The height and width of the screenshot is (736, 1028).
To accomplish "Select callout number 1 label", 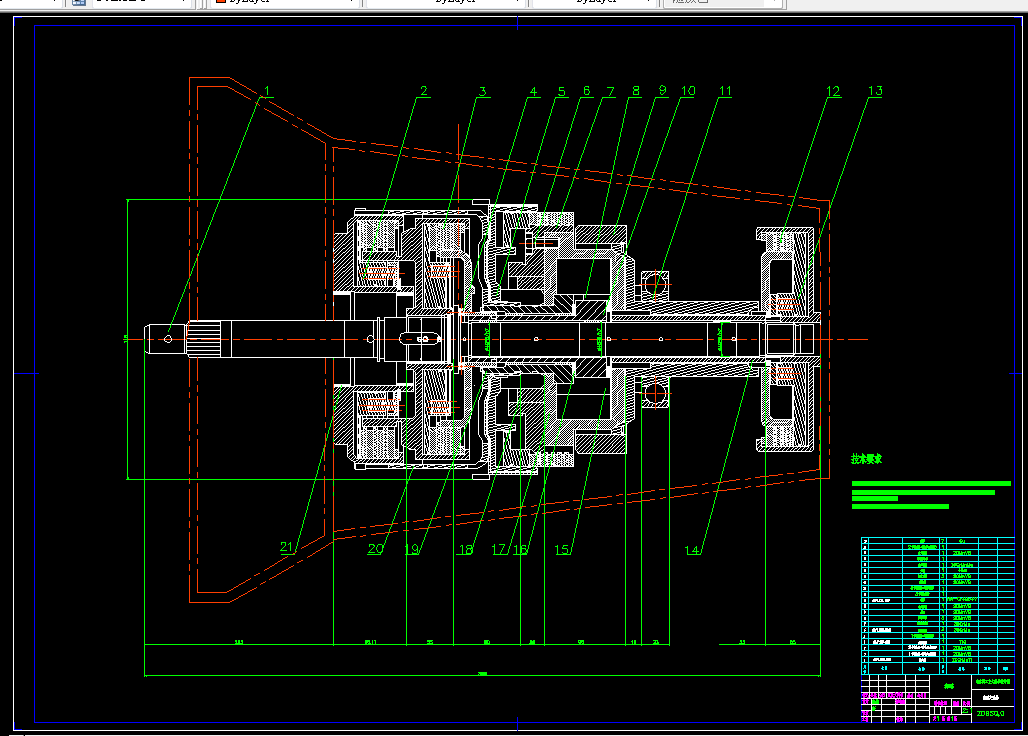I will tap(267, 91).
